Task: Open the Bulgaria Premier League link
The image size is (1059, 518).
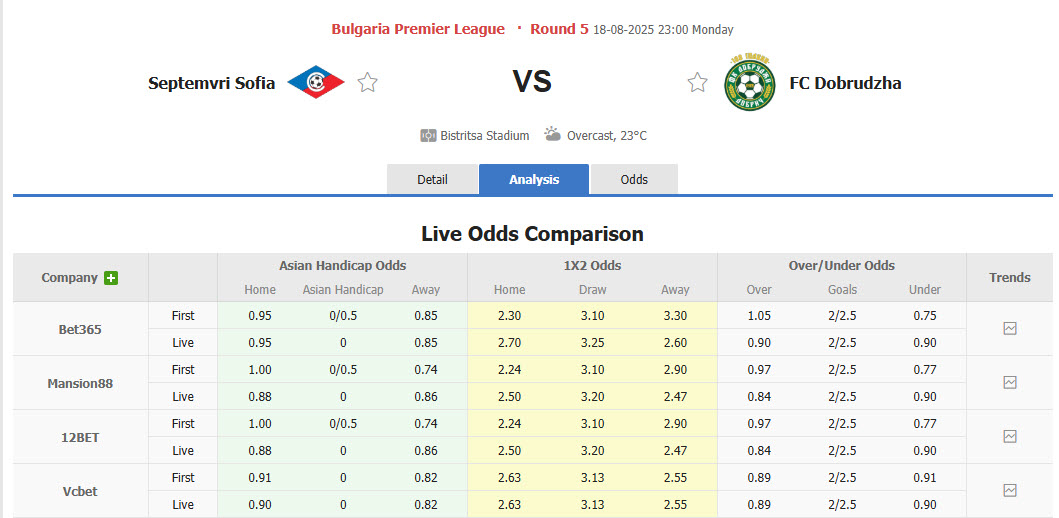Action: (x=418, y=29)
